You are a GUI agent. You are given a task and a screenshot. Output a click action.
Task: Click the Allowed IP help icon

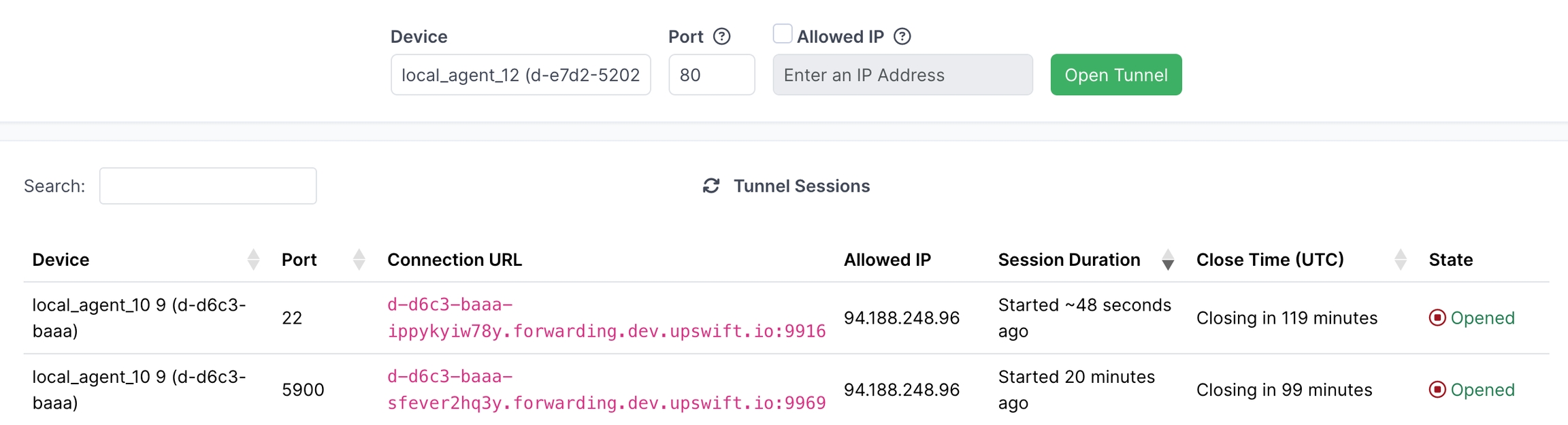pos(902,37)
